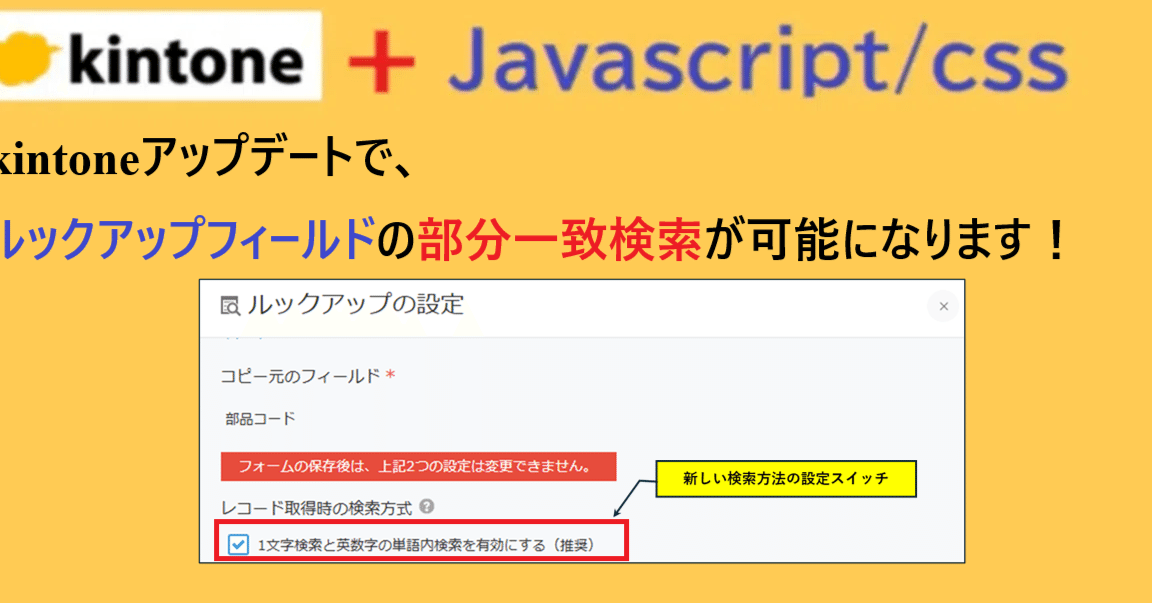
Task: Click the 部分一致検索 red headline text
Action: tap(560, 240)
